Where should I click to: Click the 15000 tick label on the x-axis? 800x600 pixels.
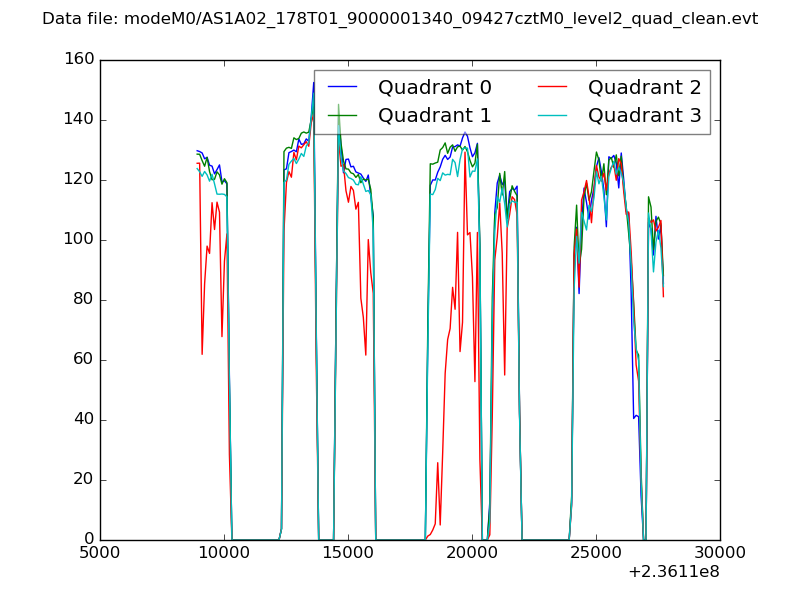348,552
